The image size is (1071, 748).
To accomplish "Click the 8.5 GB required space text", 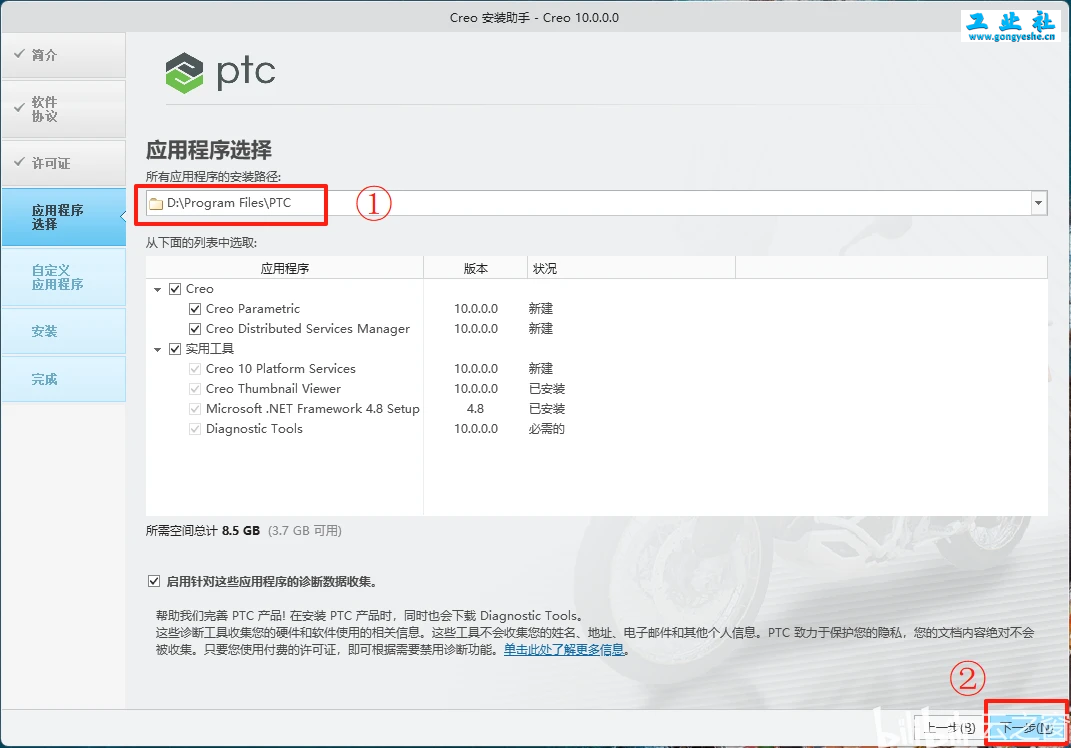I will (x=241, y=531).
